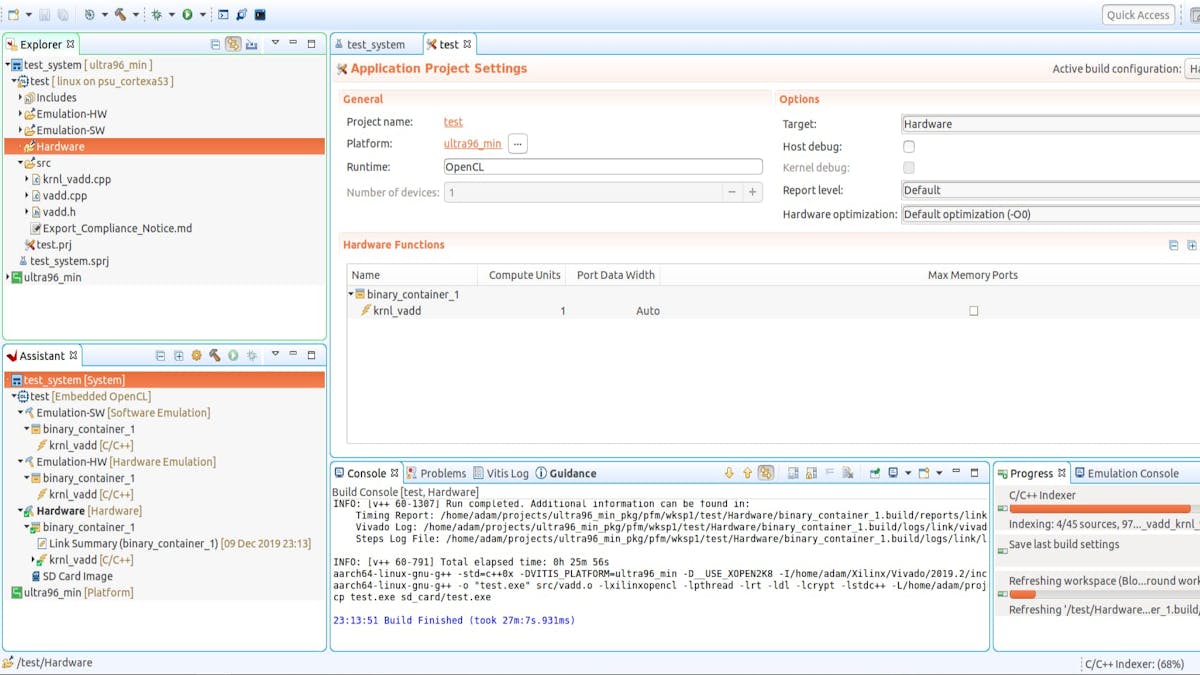Open the Target dropdown set to Hardware
Image resolution: width=1200 pixels, height=675 pixels.
[x=1050, y=124]
